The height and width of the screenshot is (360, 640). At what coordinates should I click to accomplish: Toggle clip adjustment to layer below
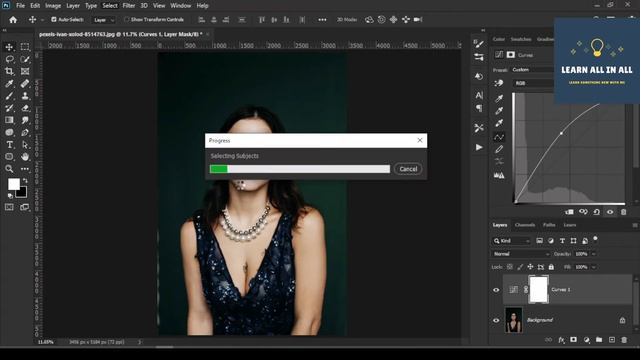pyautogui.click(x=569, y=212)
